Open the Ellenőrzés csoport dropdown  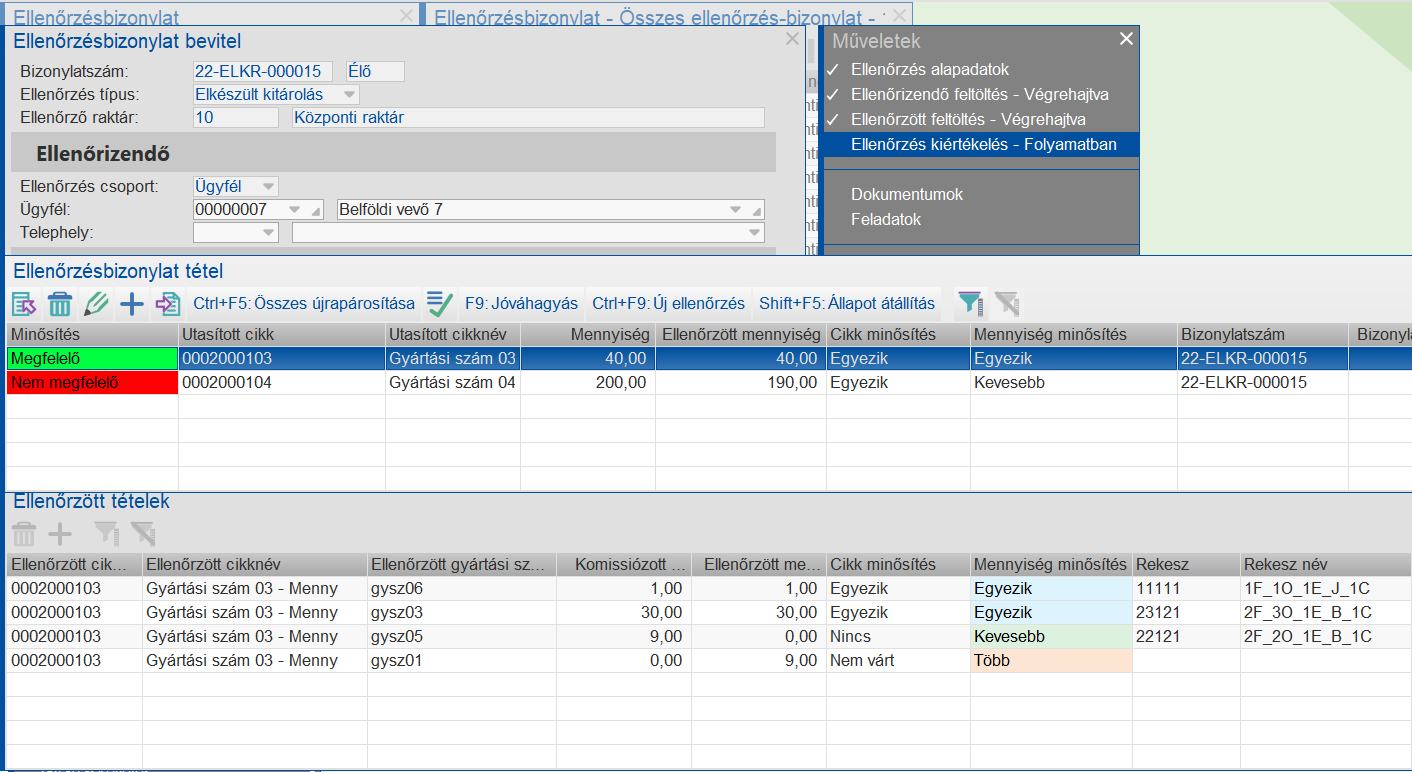coord(268,187)
